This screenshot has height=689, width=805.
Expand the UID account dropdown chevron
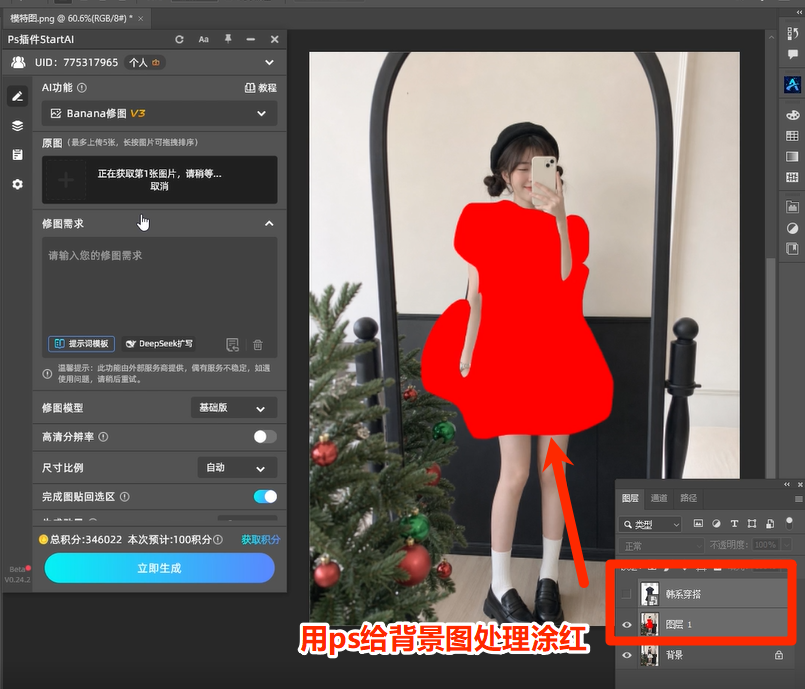pyautogui.click(x=270, y=63)
